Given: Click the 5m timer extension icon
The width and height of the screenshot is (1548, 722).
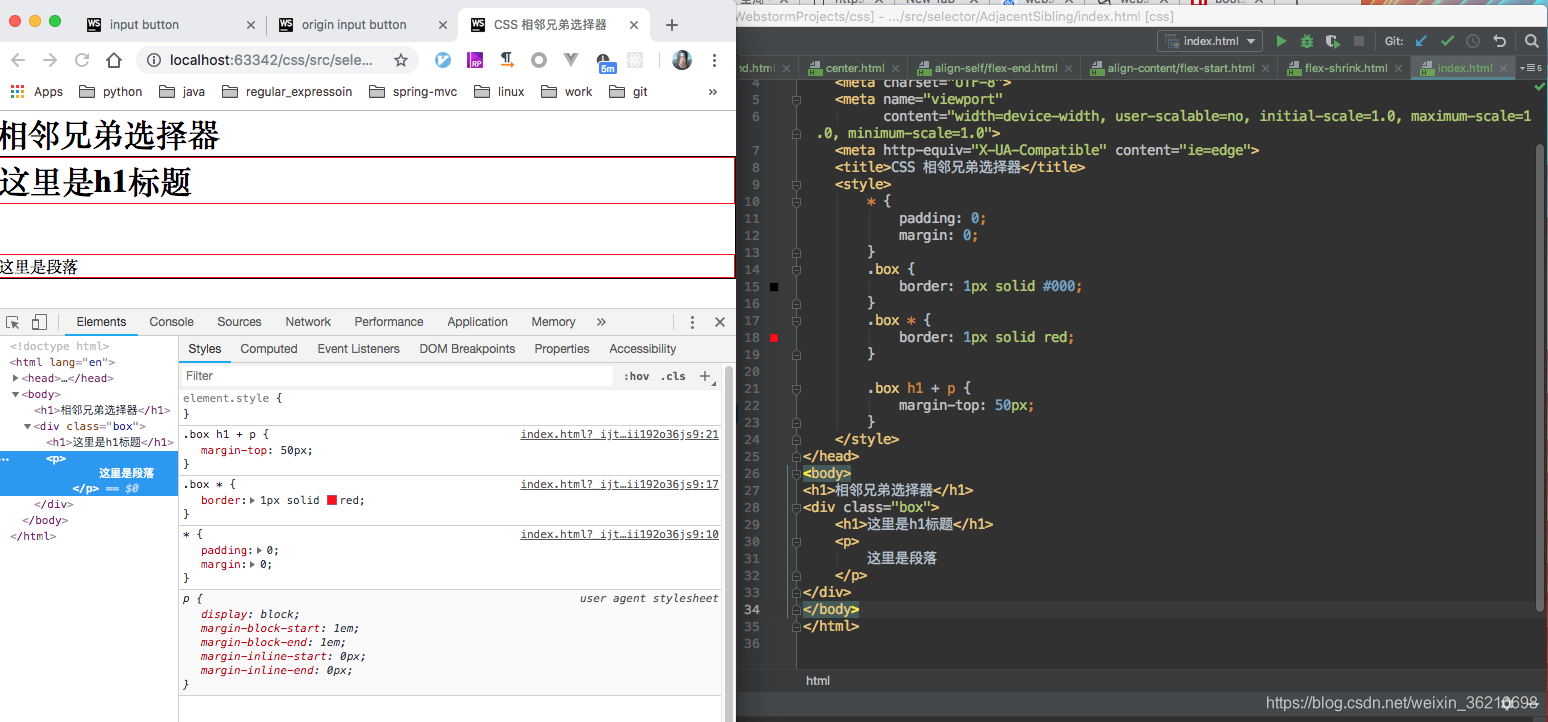Looking at the screenshot, I should (605, 63).
